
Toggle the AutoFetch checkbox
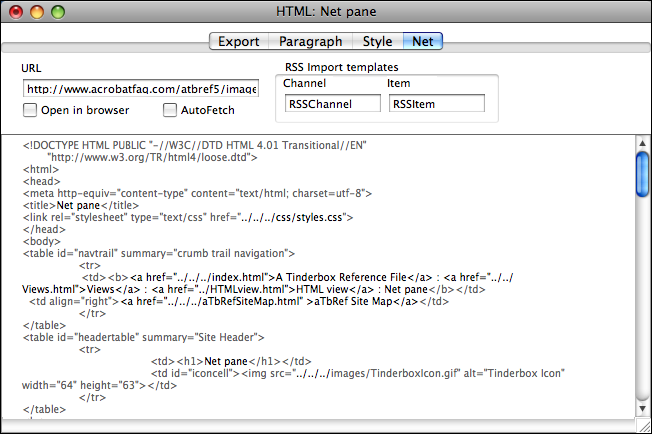170,110
